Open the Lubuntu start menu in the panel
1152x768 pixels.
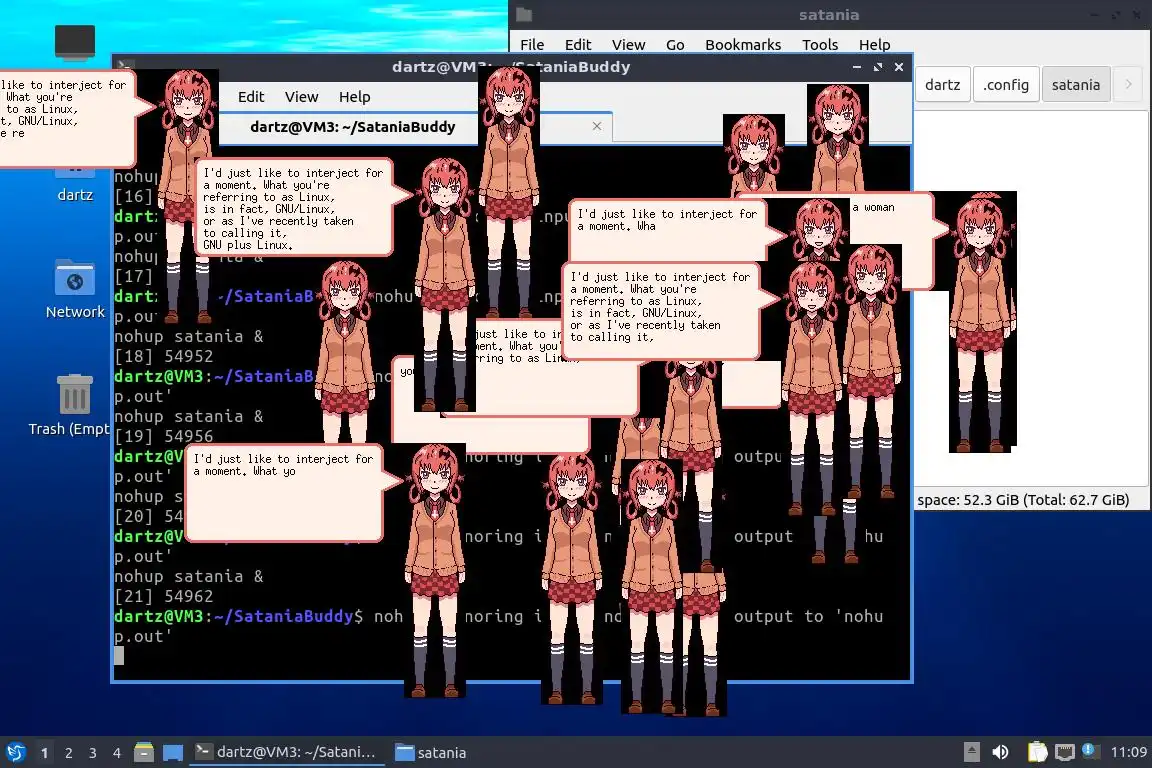[x=15, y=752]
